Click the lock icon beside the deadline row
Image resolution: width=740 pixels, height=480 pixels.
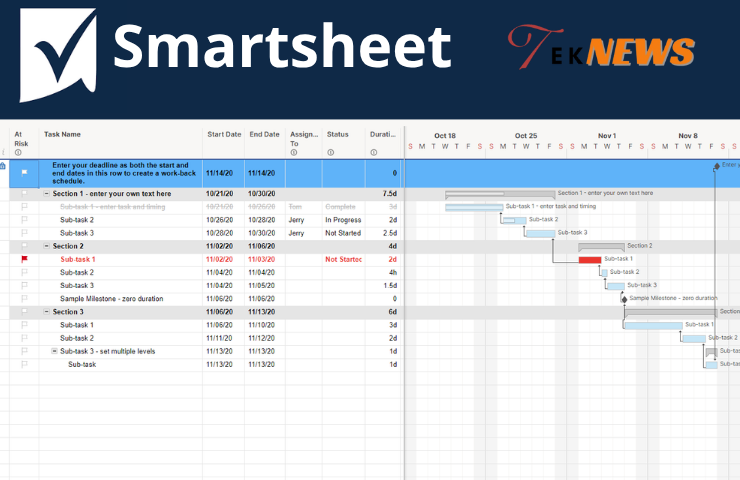coord(3,166)
